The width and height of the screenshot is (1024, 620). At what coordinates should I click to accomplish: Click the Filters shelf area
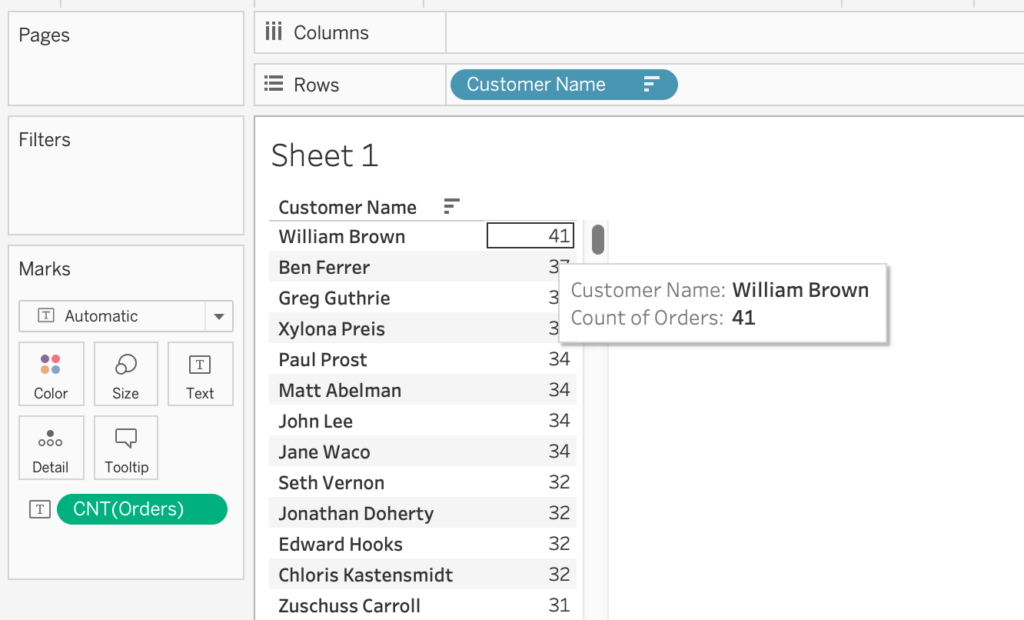tap(126, 185)
